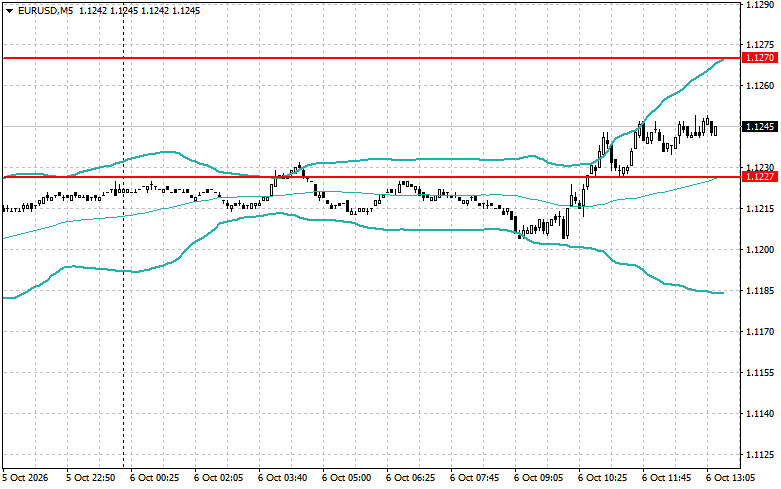Click the 1.1170 price axis label
This screenshot has height=489, width=781.
point(760,332)
